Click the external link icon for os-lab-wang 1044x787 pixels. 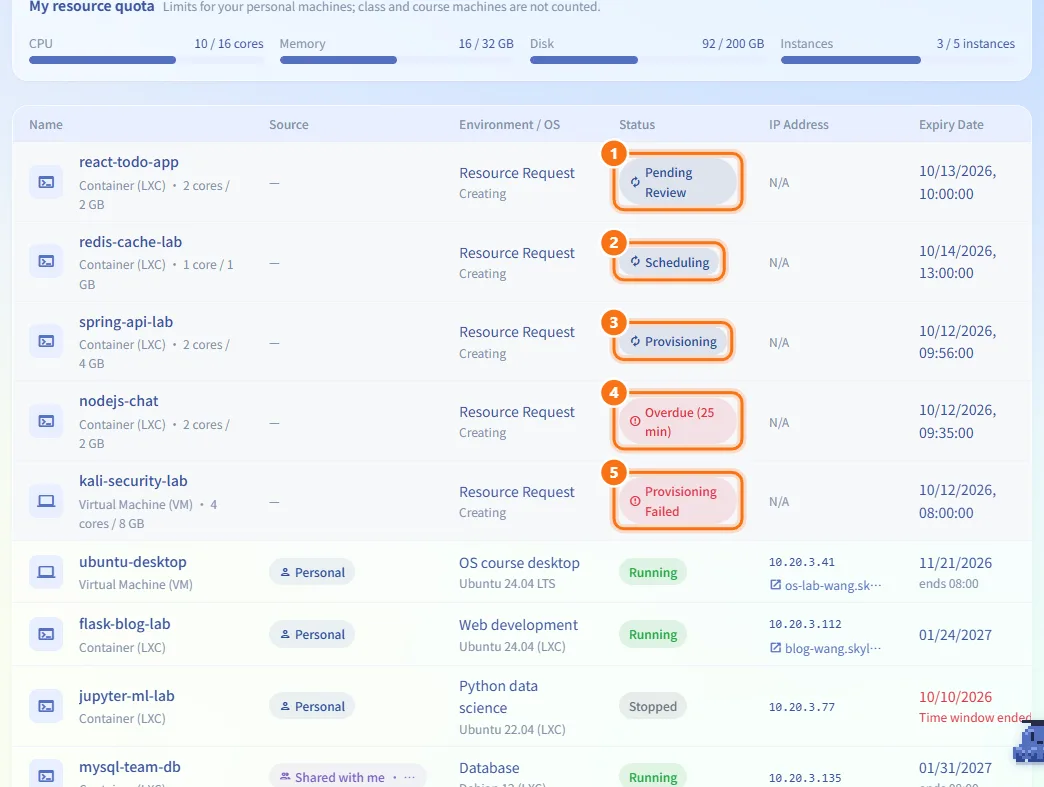coord(775,585)
